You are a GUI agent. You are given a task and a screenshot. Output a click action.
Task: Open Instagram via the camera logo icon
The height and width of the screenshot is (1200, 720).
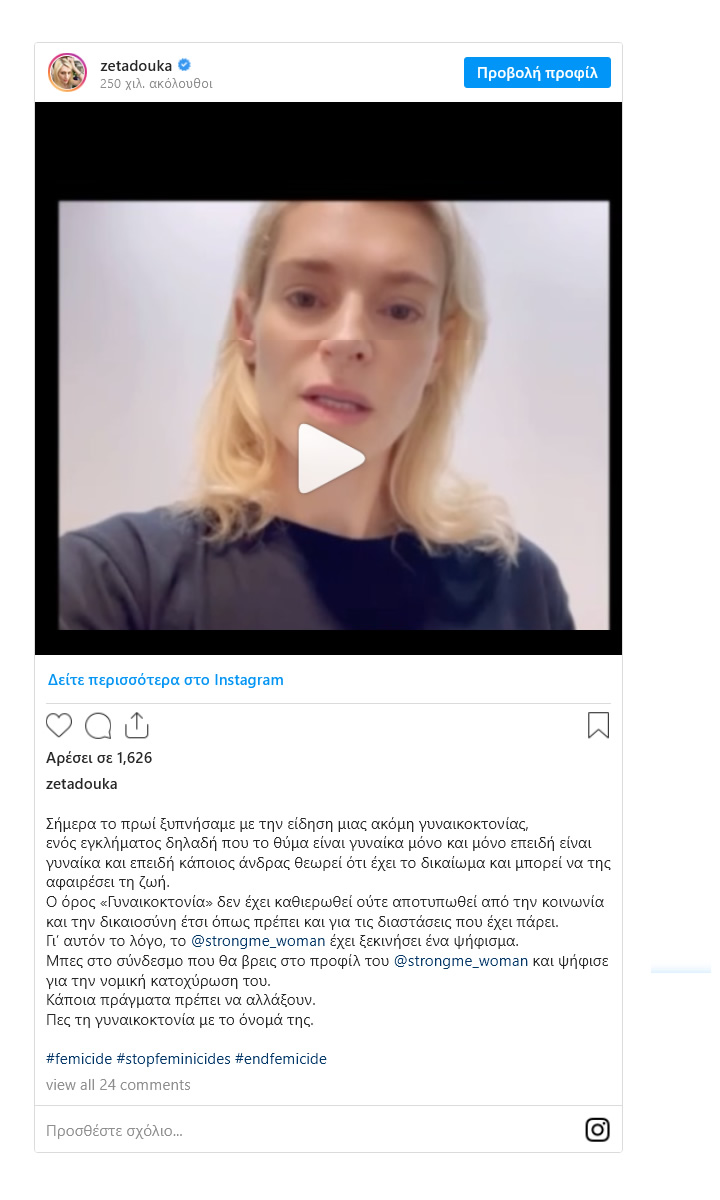[597, 1130]
